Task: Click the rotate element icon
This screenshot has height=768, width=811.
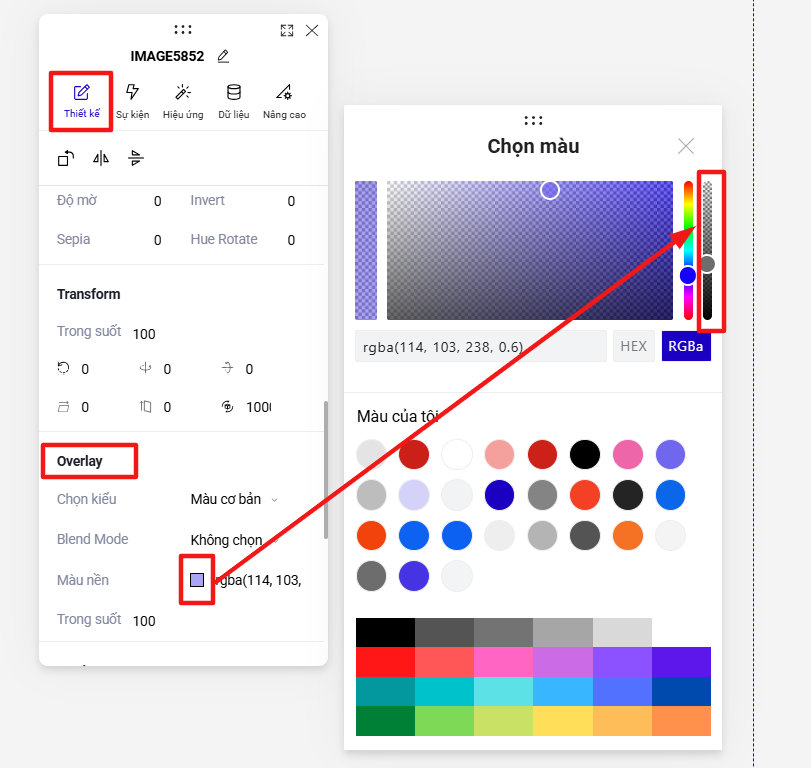Action: [66, 158]
